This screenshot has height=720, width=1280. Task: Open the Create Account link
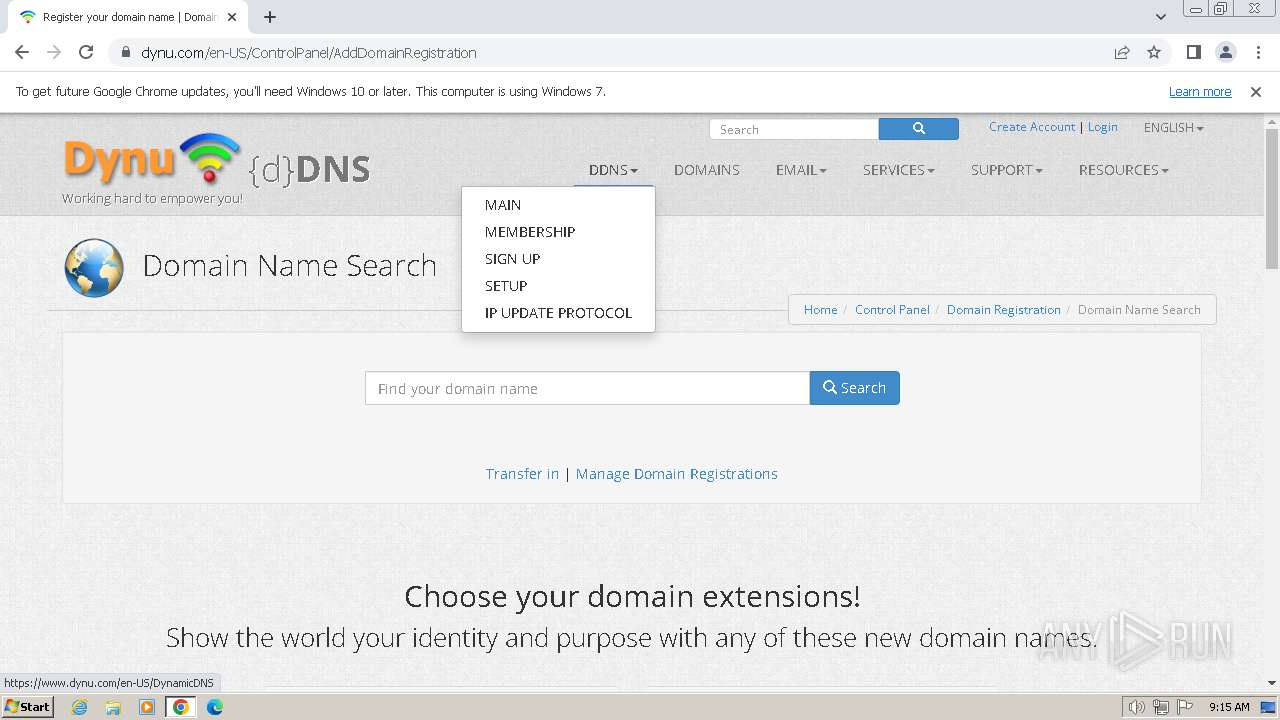click(x=1032, y=127)
